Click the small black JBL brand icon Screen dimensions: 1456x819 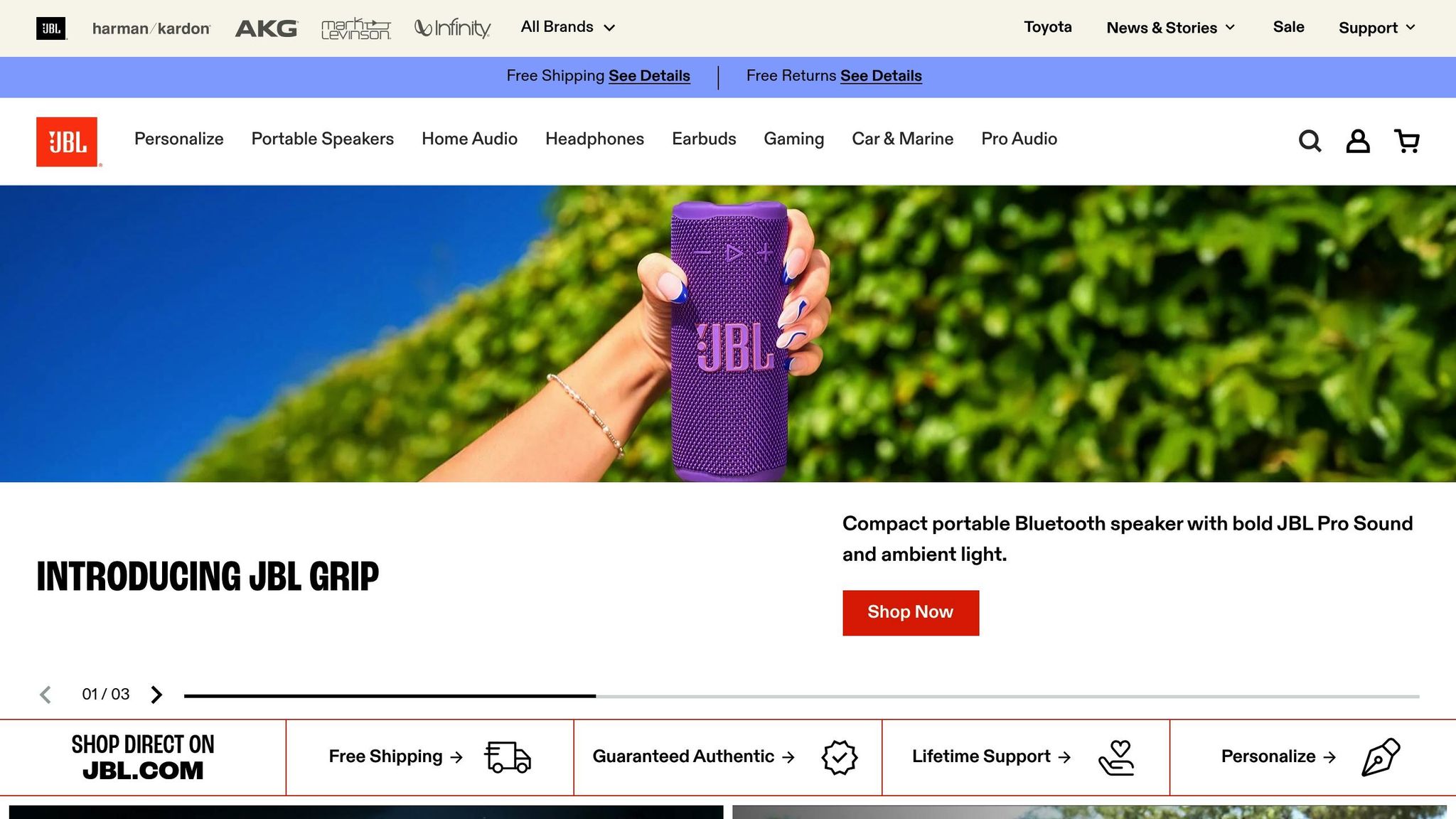(51, 28)
